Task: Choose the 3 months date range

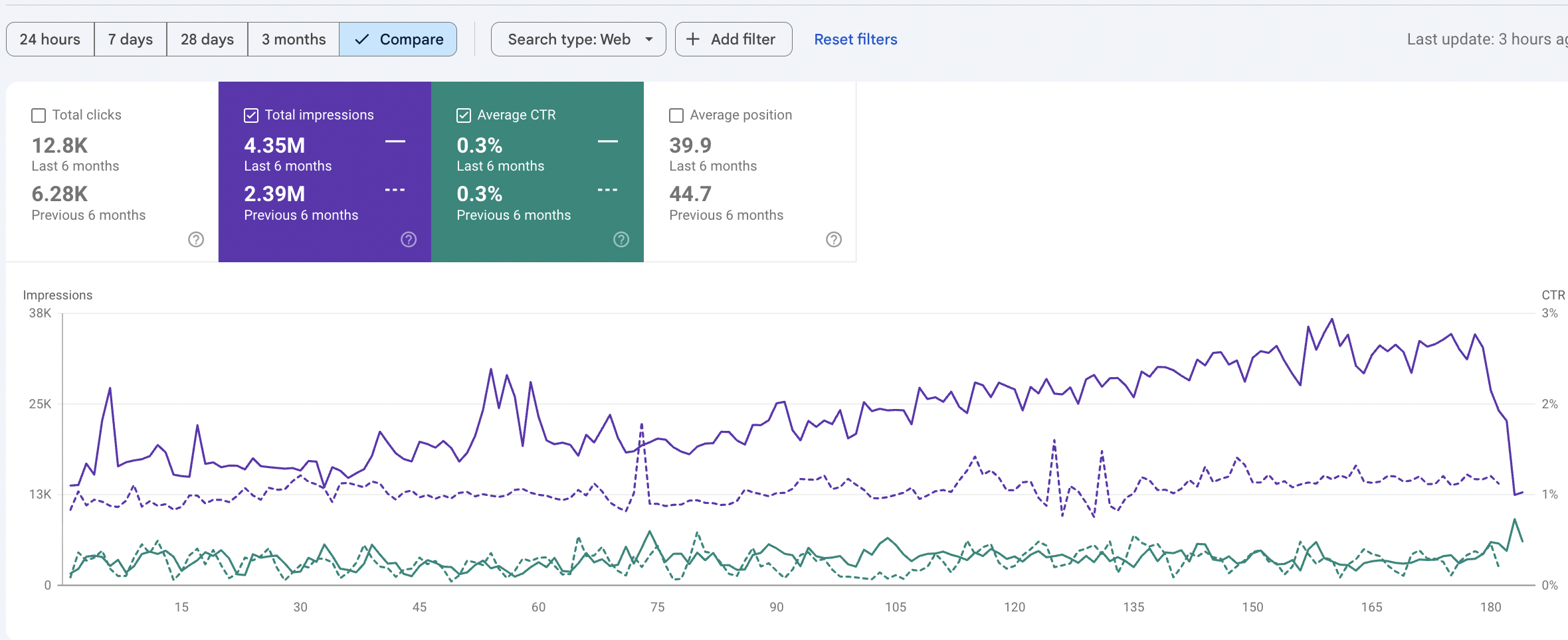Action: (294, 39)
